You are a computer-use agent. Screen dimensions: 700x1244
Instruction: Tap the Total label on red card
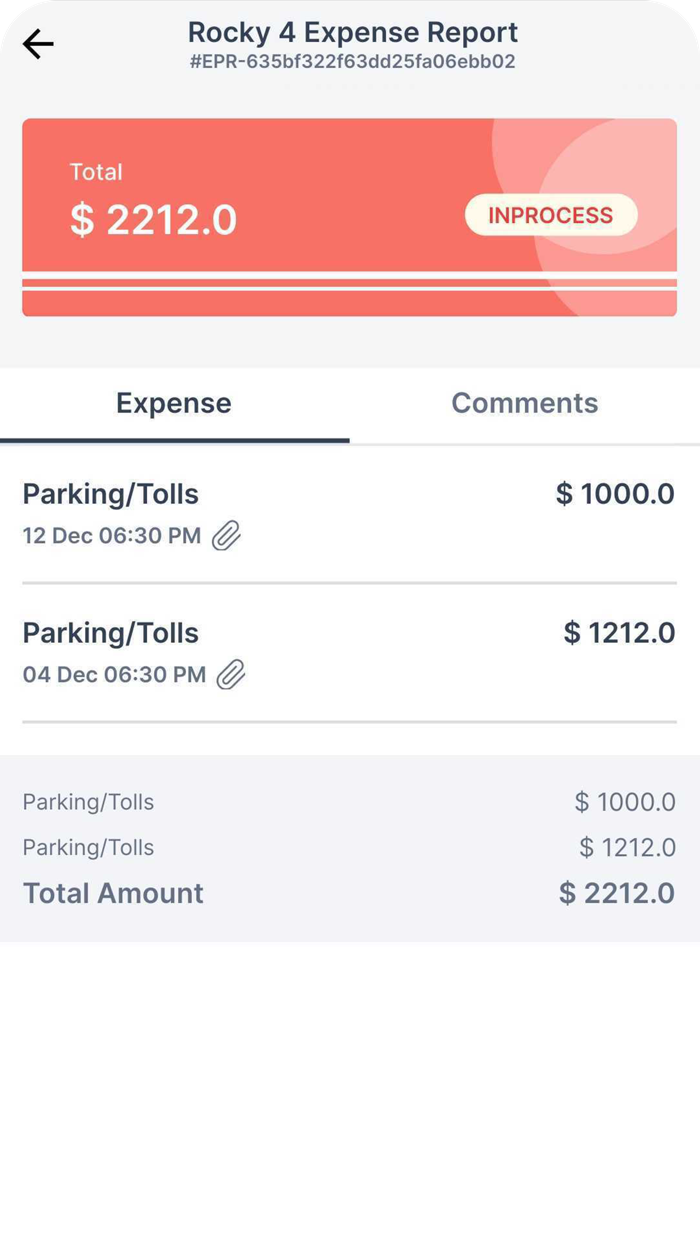coord(96,172)
